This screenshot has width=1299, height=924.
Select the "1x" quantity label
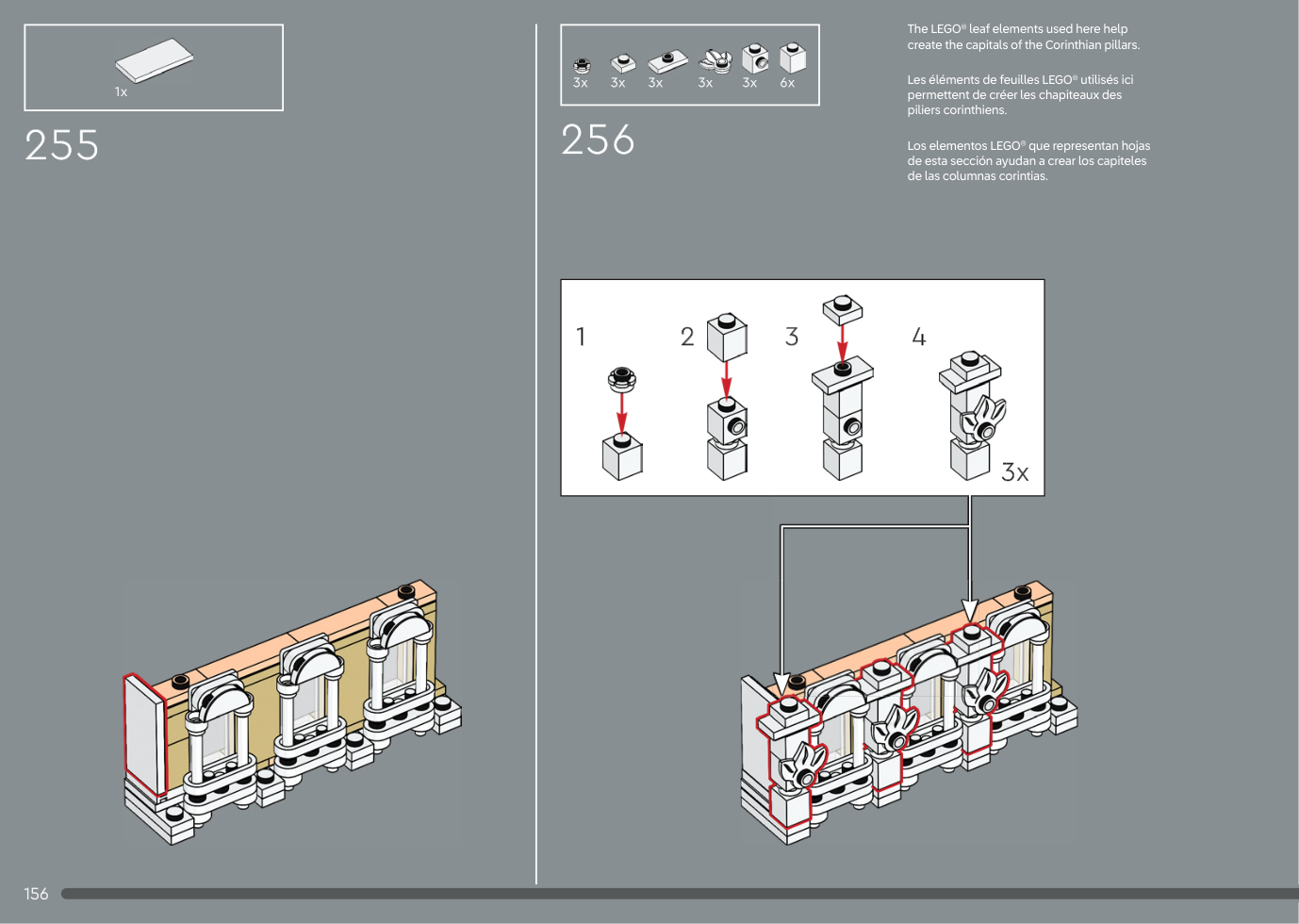coord(121,92)
